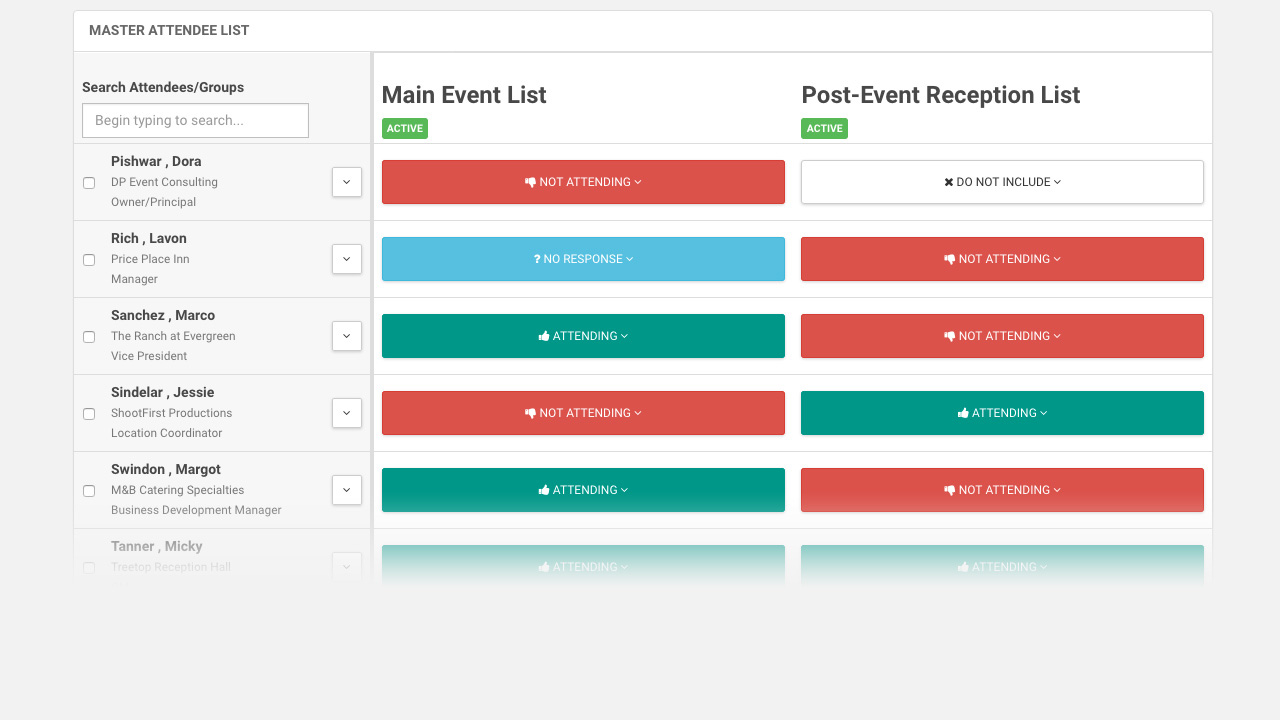The height and width of the screenshot is (720, 1280).
Task: Open the dropdown arrow beside Jessie Sindelar
Action: (347, 413)
